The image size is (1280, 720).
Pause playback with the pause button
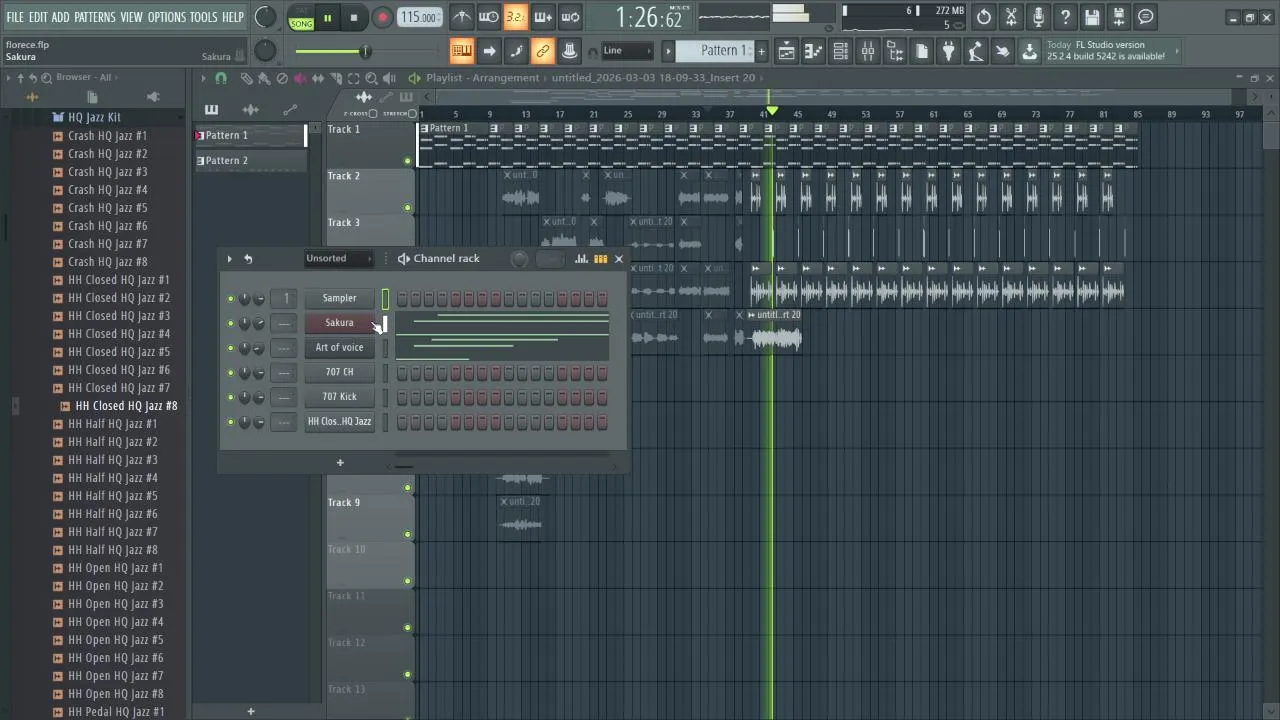pos(327,17)
